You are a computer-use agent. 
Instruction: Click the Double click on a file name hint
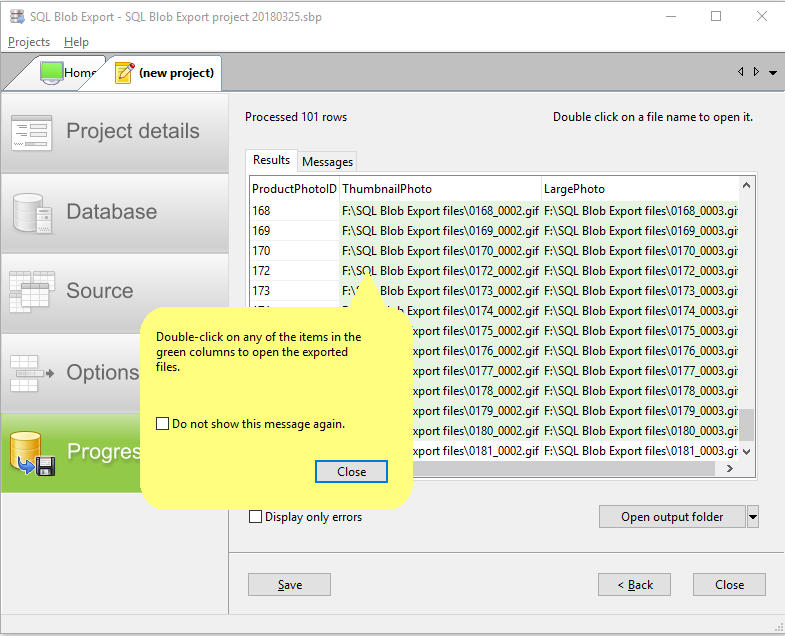pos(653,117)
